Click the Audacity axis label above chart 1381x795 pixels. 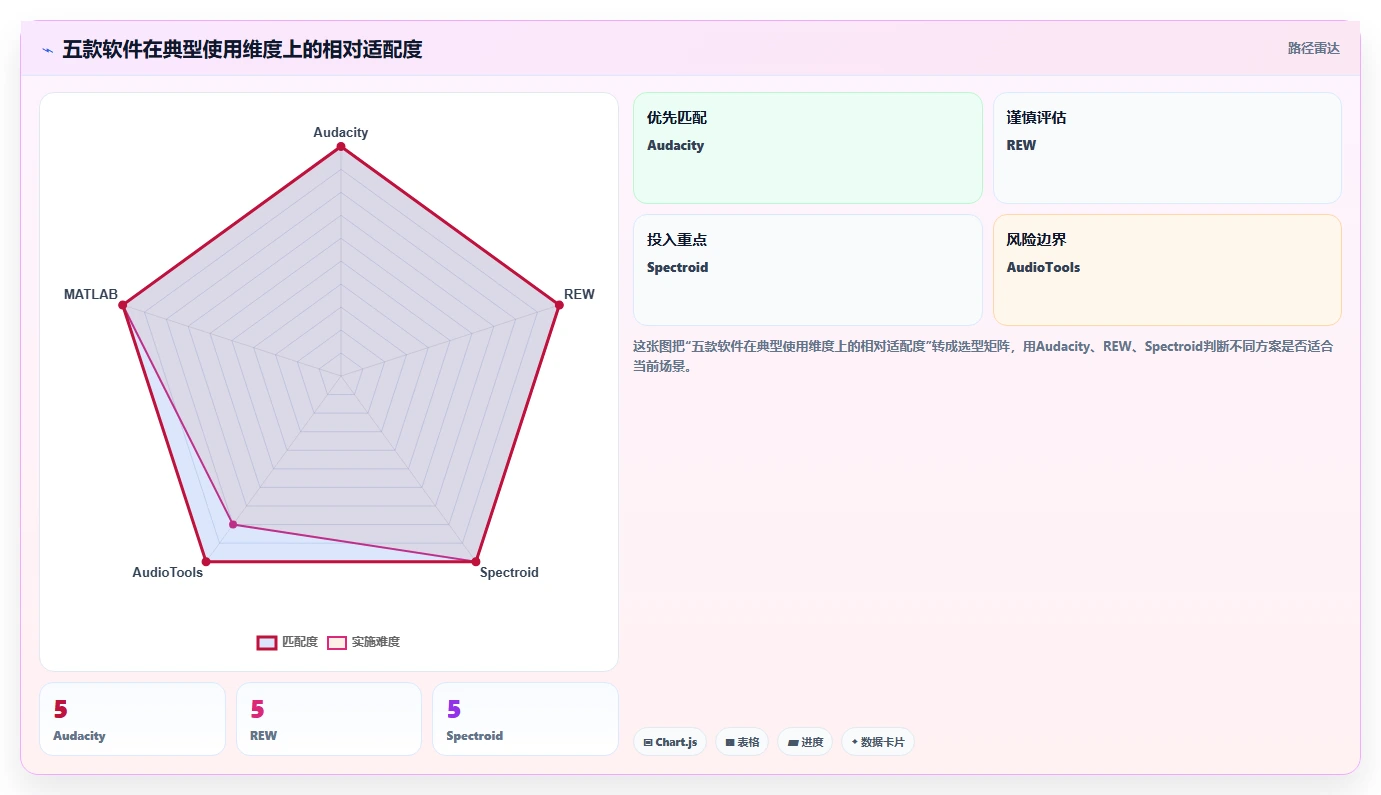pyautogui.click(x=341, y=132)
